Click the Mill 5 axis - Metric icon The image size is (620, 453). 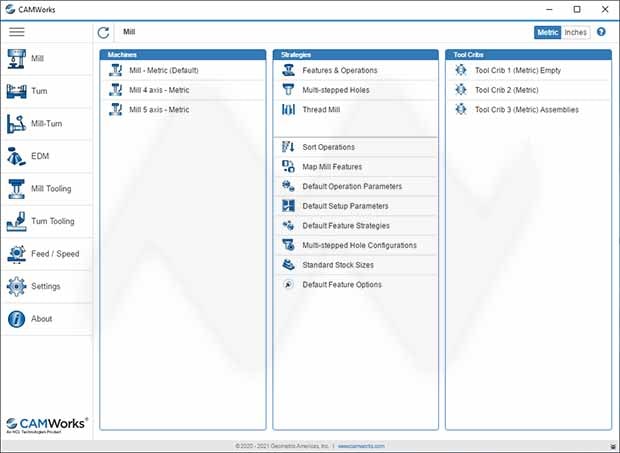pos(115,109)
